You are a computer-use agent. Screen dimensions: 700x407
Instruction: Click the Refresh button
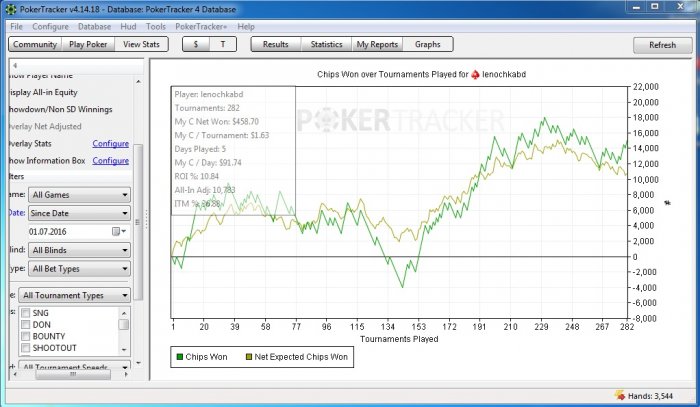(662, 45)
